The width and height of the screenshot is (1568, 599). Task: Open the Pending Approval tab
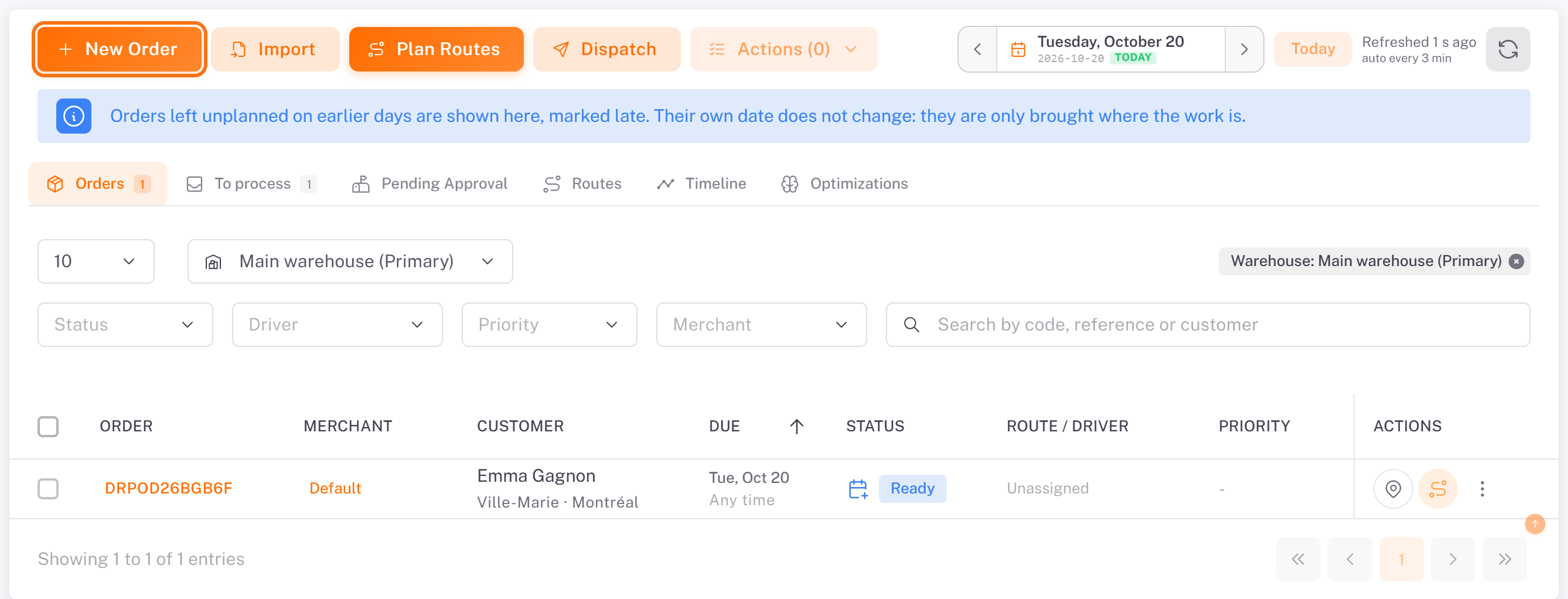430,183
